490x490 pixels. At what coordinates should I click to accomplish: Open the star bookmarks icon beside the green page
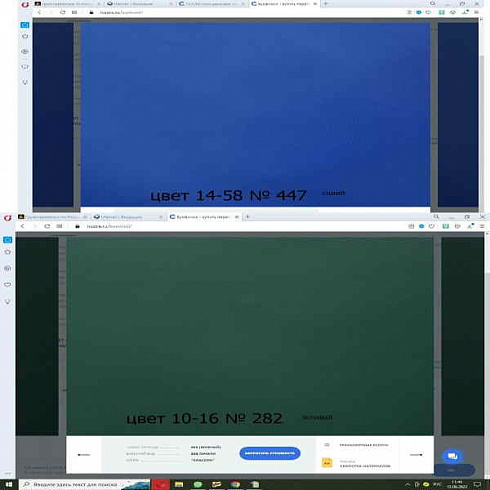pos(7,252)
